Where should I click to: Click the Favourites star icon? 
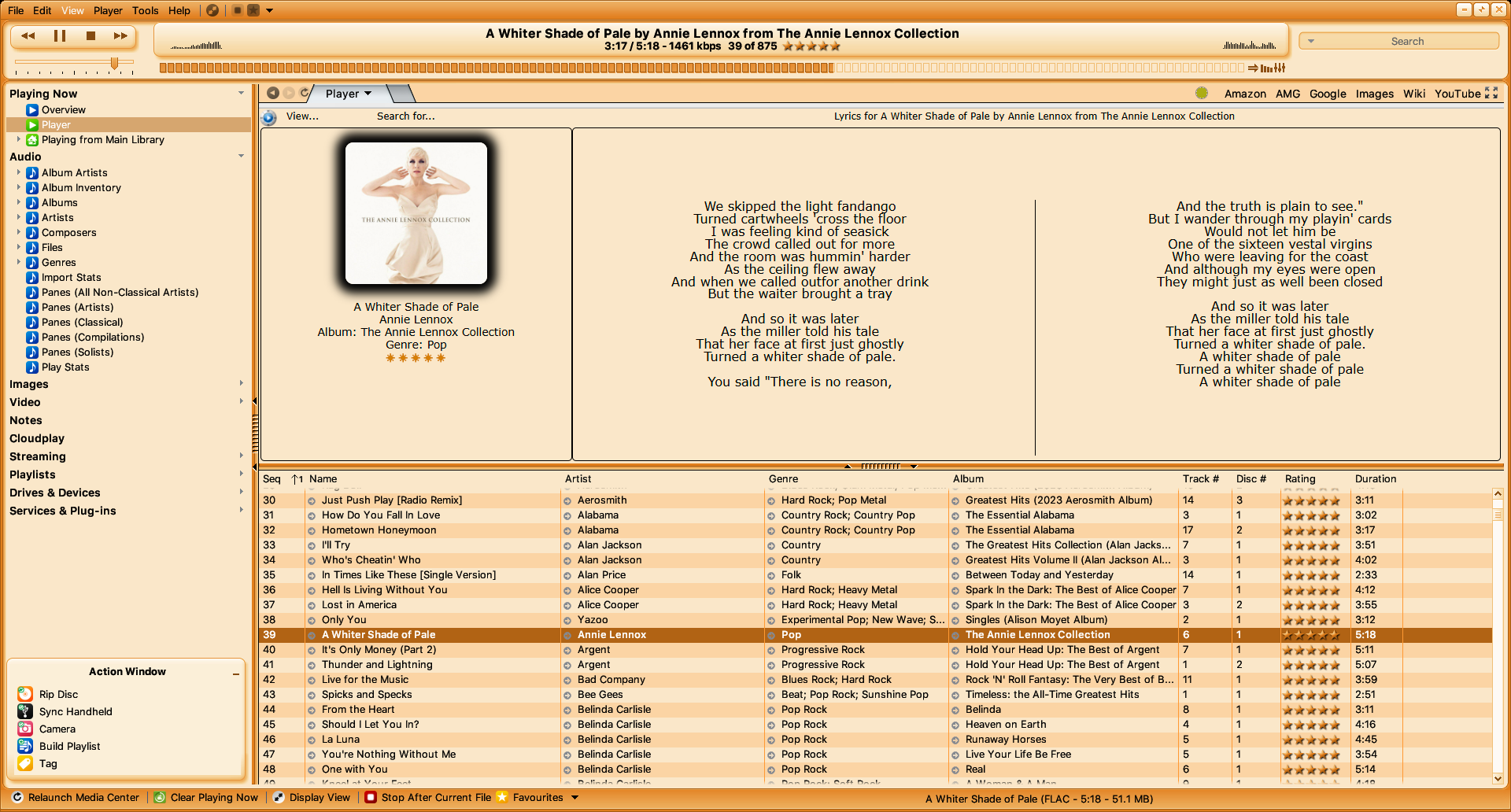pos(502,797)
